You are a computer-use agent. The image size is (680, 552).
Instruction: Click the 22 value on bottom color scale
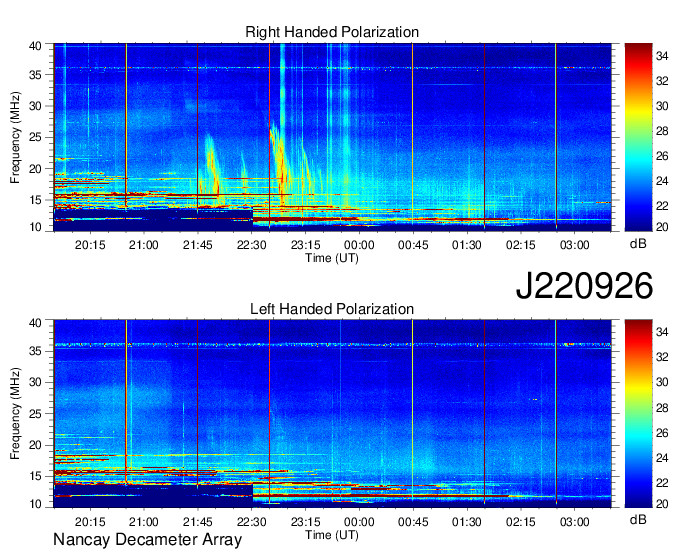coord(662,483)
